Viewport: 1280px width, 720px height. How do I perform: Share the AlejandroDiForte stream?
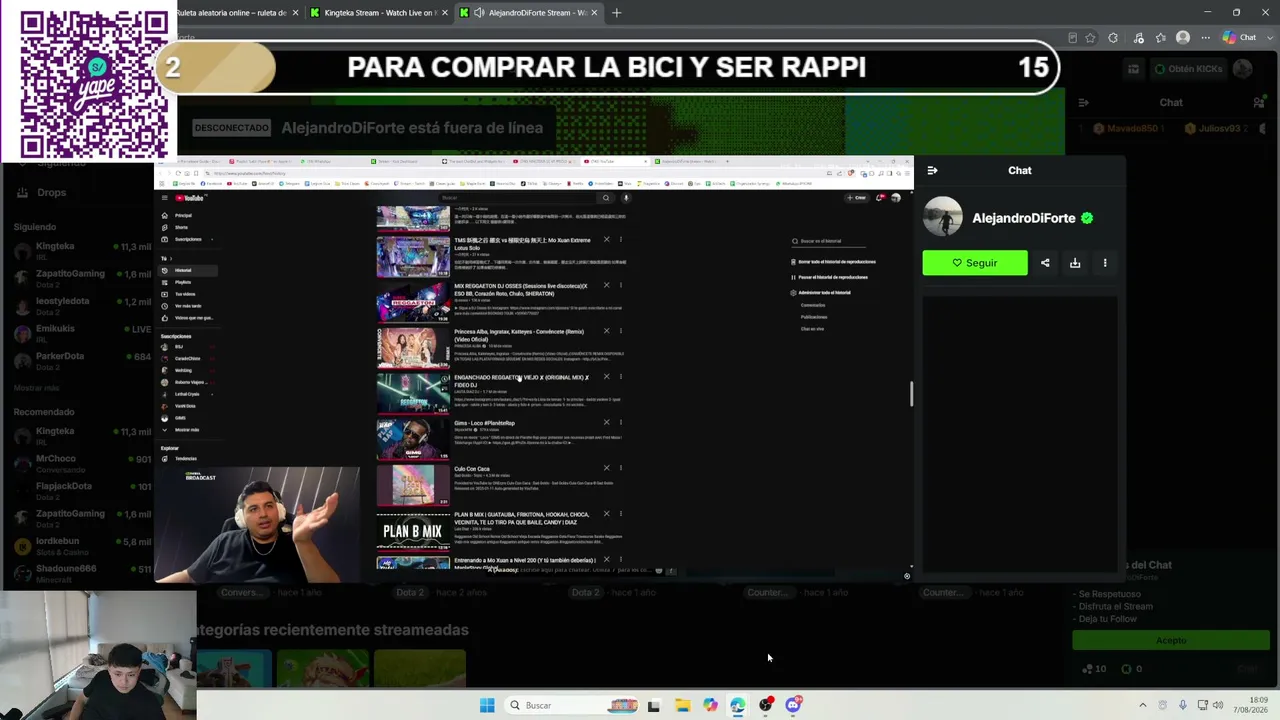pyautogui.click(x=1045, y=263)
